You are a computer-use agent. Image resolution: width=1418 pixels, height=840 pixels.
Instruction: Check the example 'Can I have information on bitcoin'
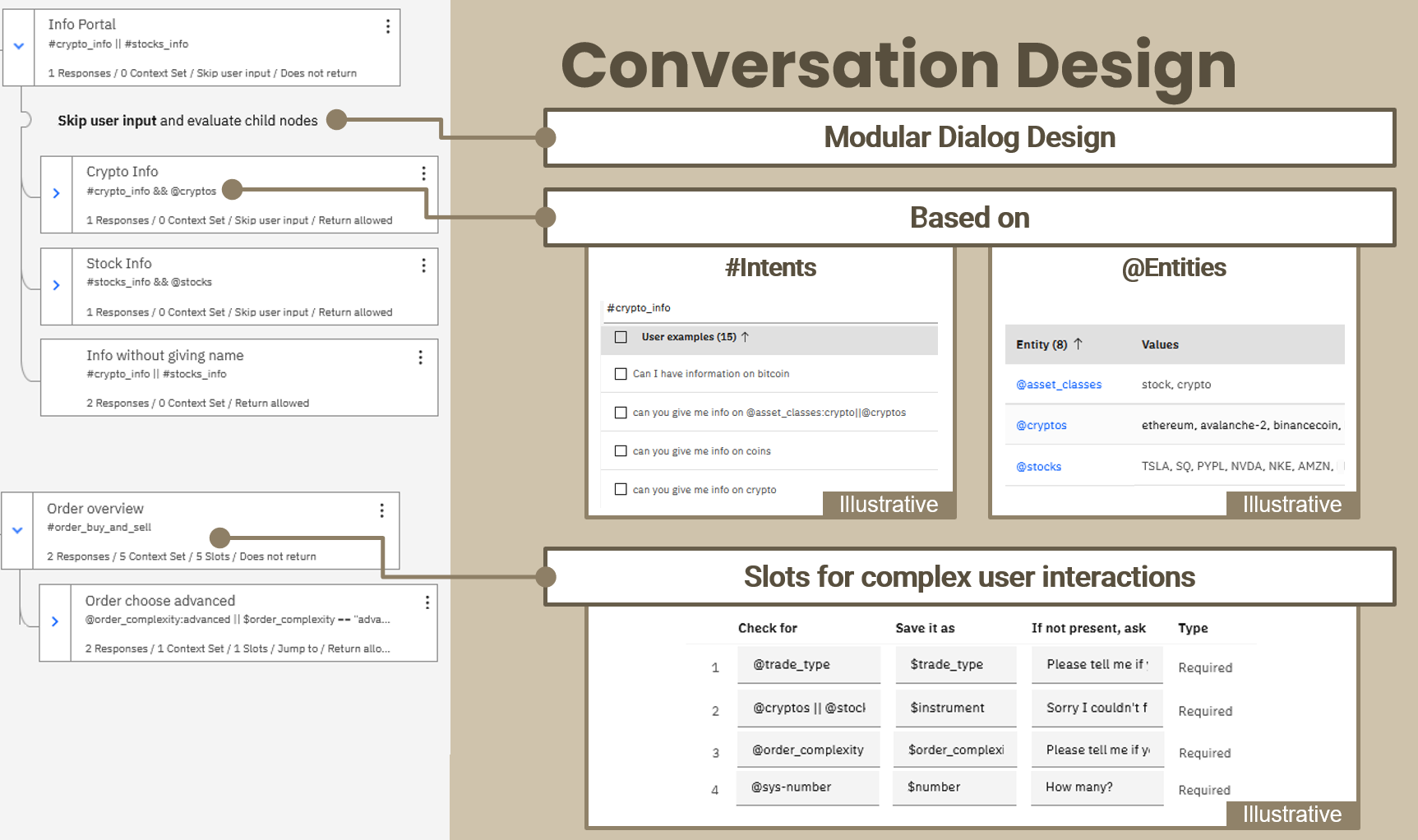pyautogui.click(x=621, y=373)
